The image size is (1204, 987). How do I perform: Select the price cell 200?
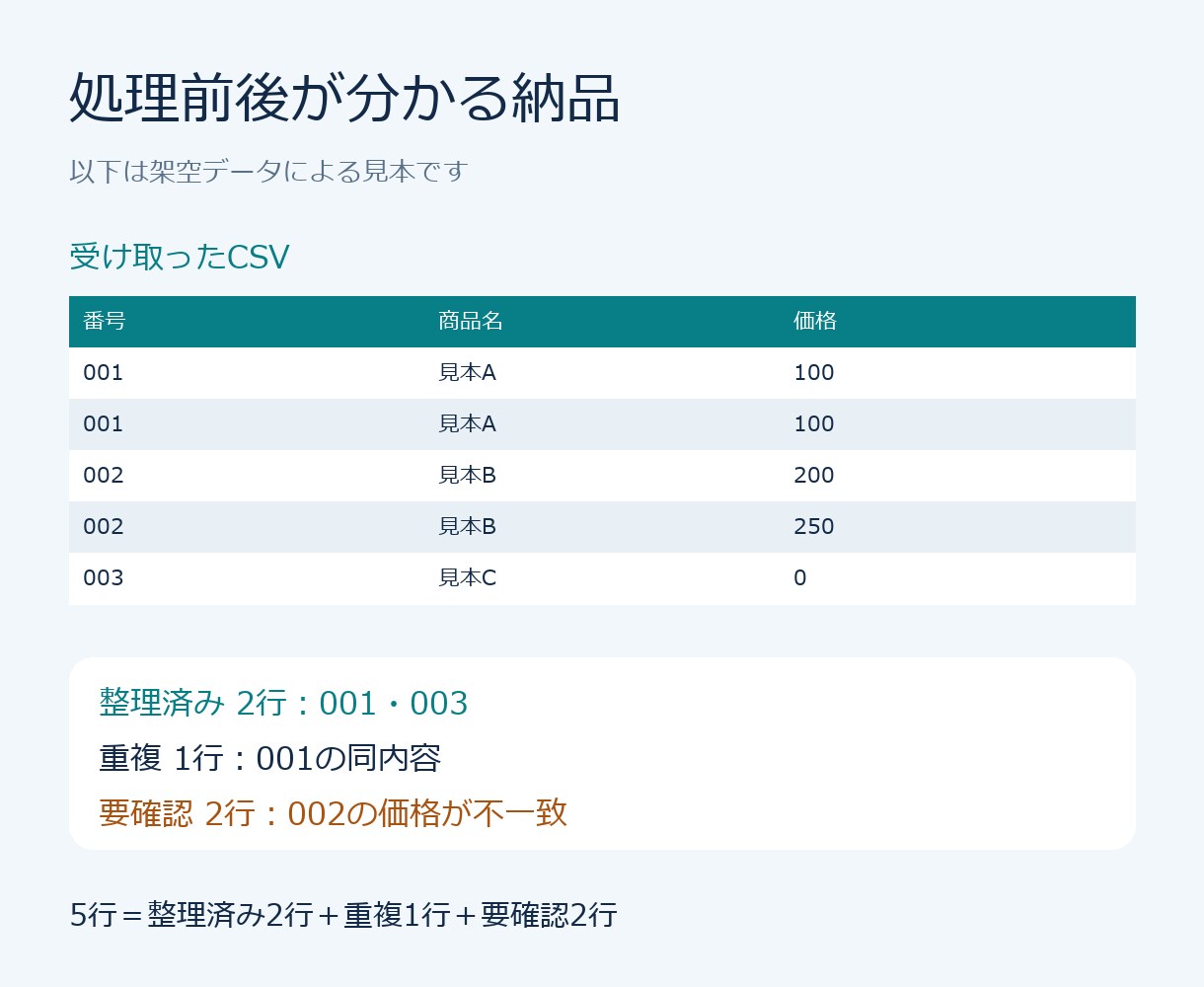[x=814, y=476]
